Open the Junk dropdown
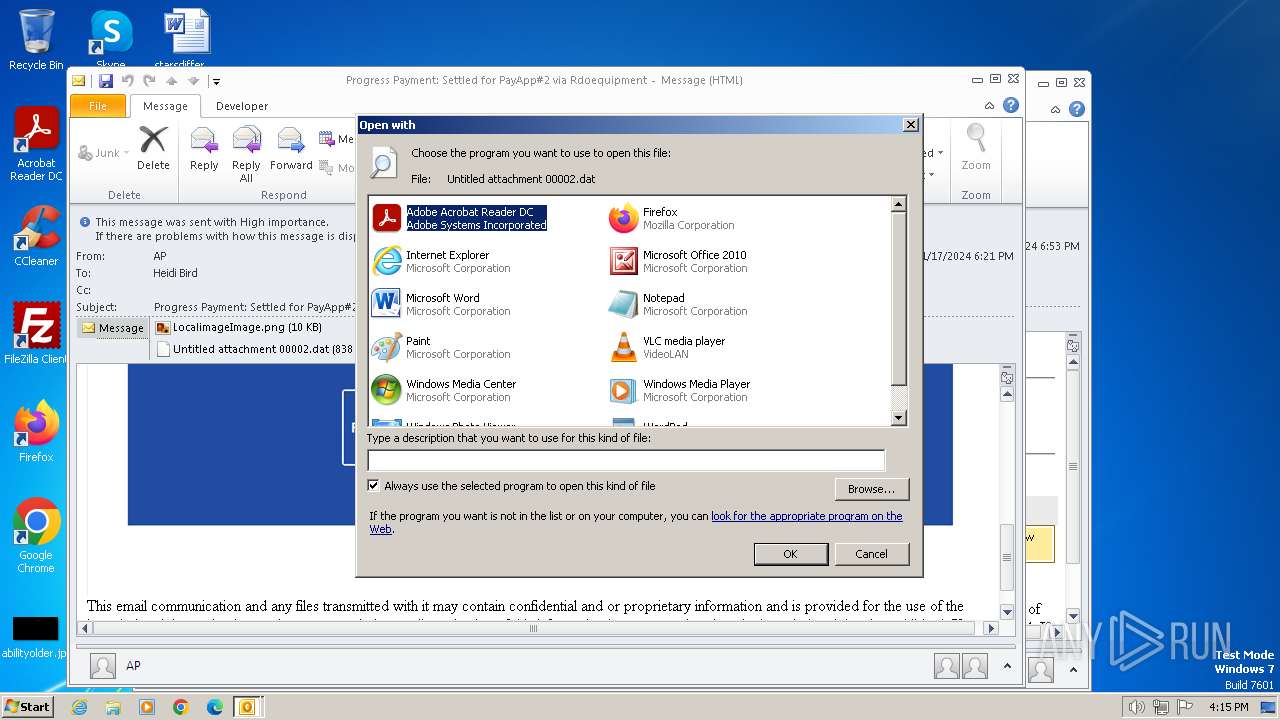This screenshot has height=720, width=1280. point(104,153)
